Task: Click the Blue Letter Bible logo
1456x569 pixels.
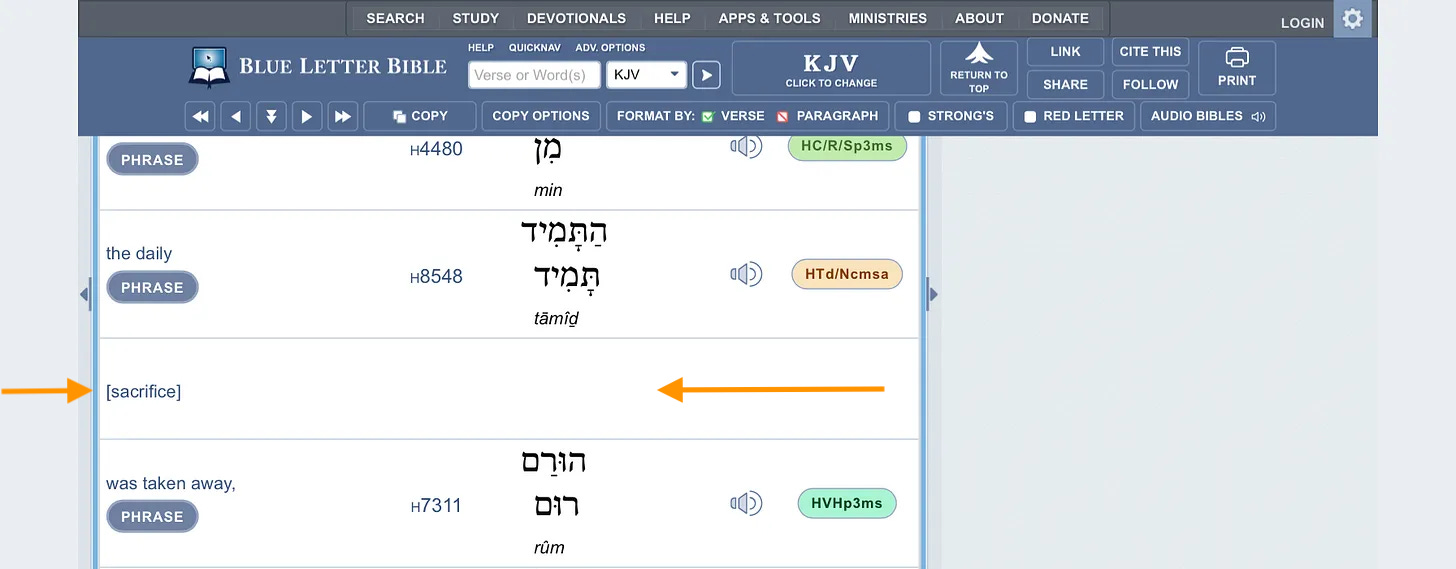Action: click(x=318, y=67)
